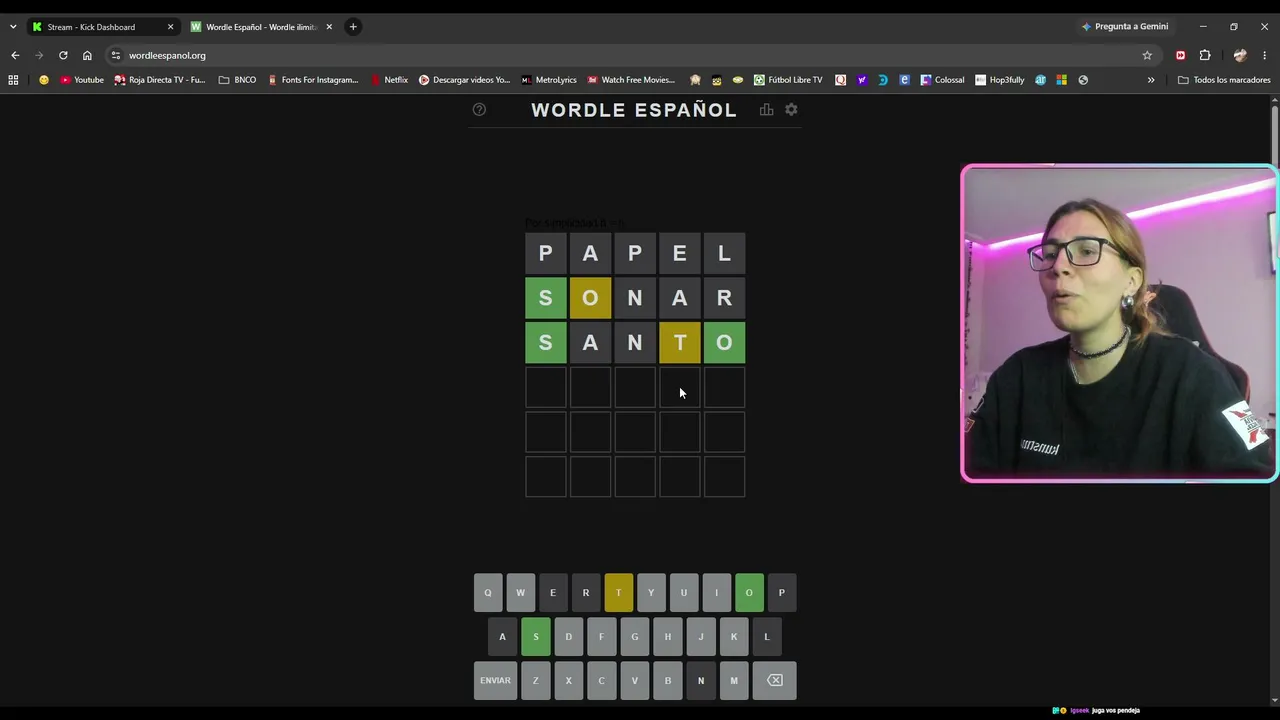The width and height of the screenshot is (1280, 720).
Task: Go back with the browser back arrow
Action: (x=15, y=55)
